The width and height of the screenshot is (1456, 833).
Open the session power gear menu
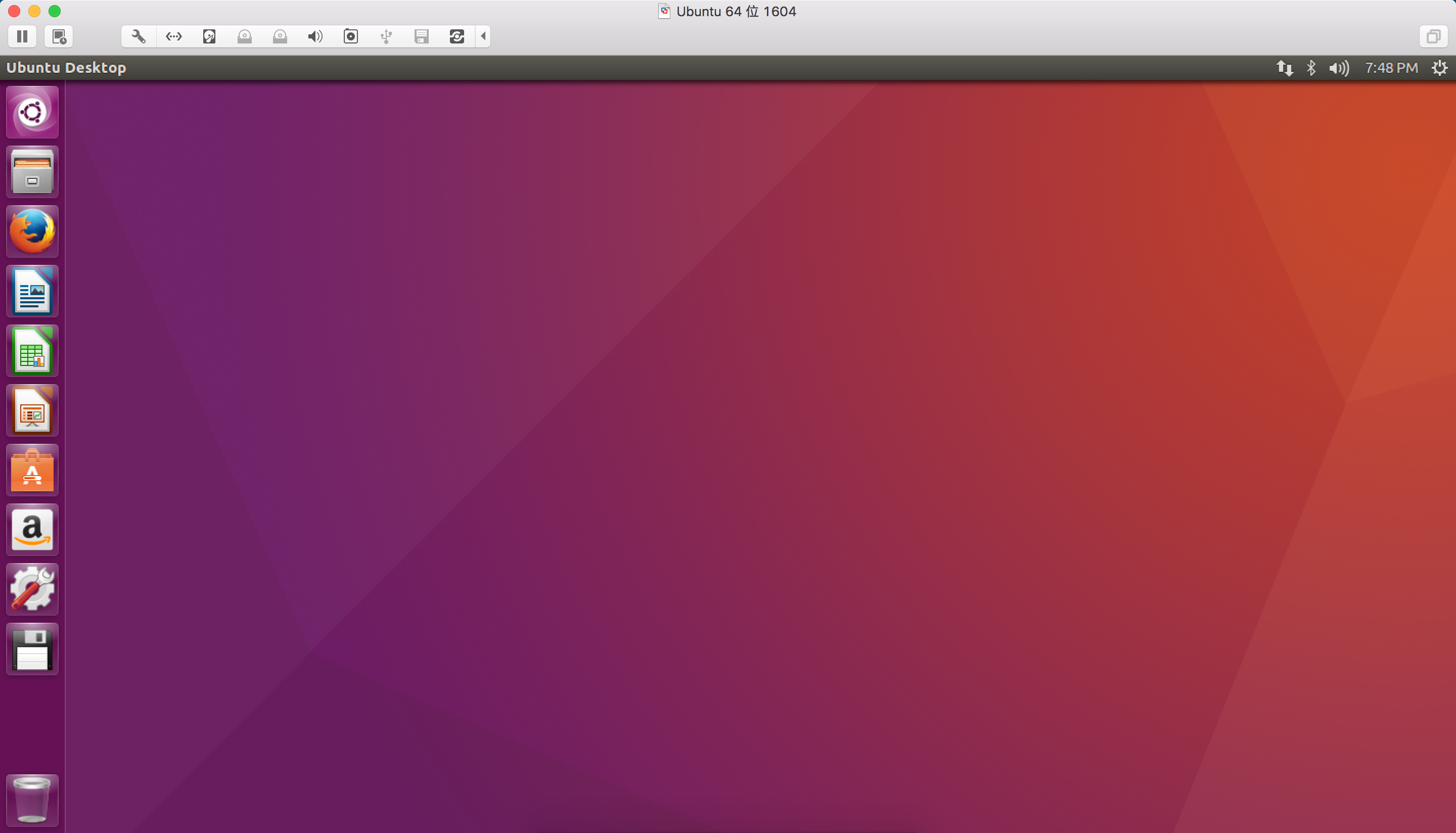(x=1439, y=68)
